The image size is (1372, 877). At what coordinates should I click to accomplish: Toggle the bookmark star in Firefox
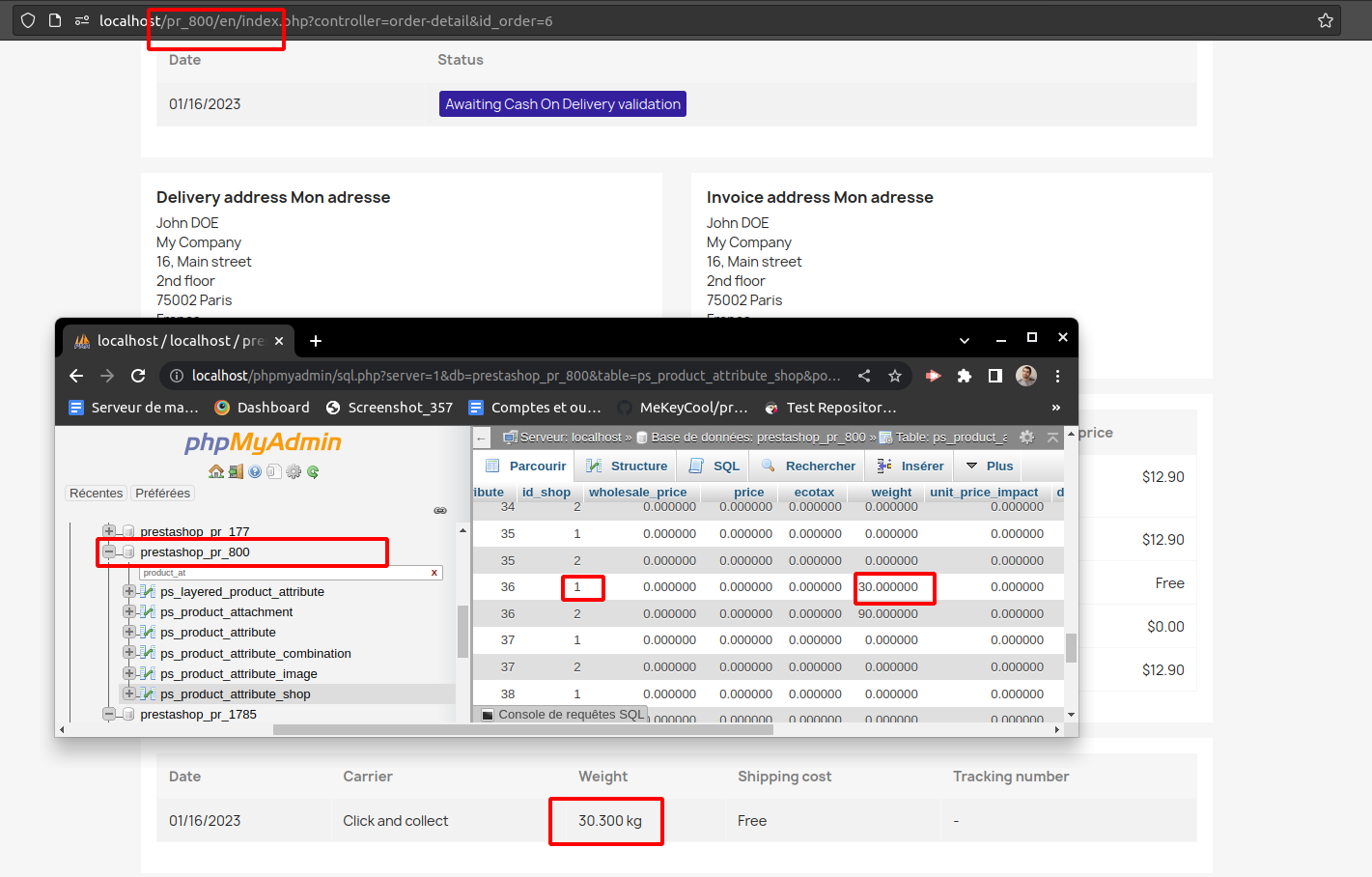(x=1327, y=19)
